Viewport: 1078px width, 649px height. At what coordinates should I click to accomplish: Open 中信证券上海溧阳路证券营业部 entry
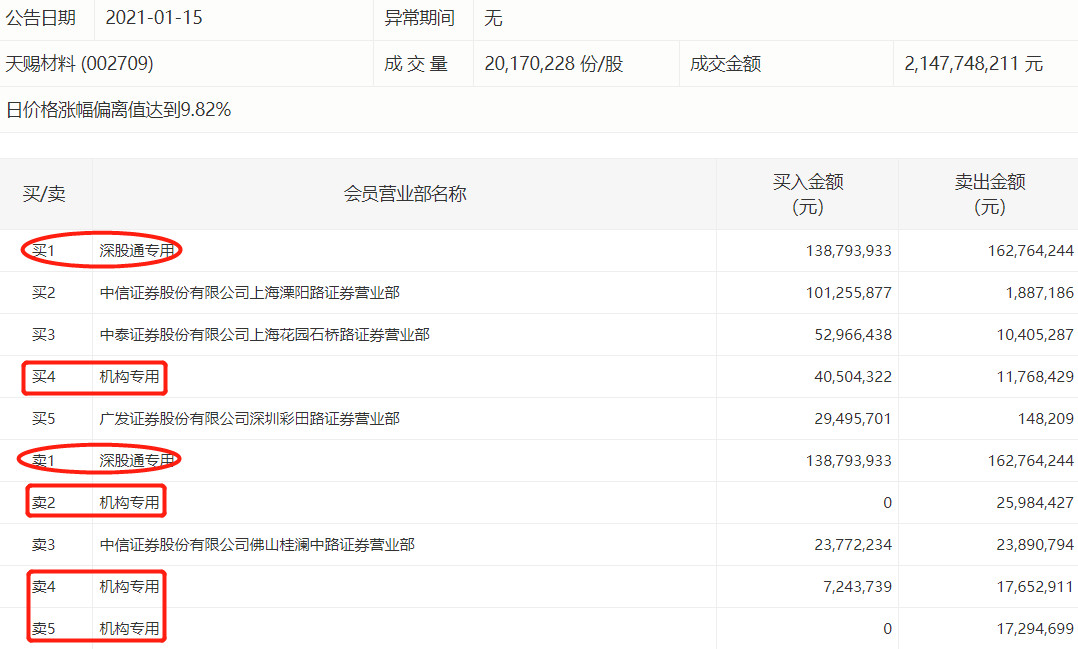click(250, 293)
